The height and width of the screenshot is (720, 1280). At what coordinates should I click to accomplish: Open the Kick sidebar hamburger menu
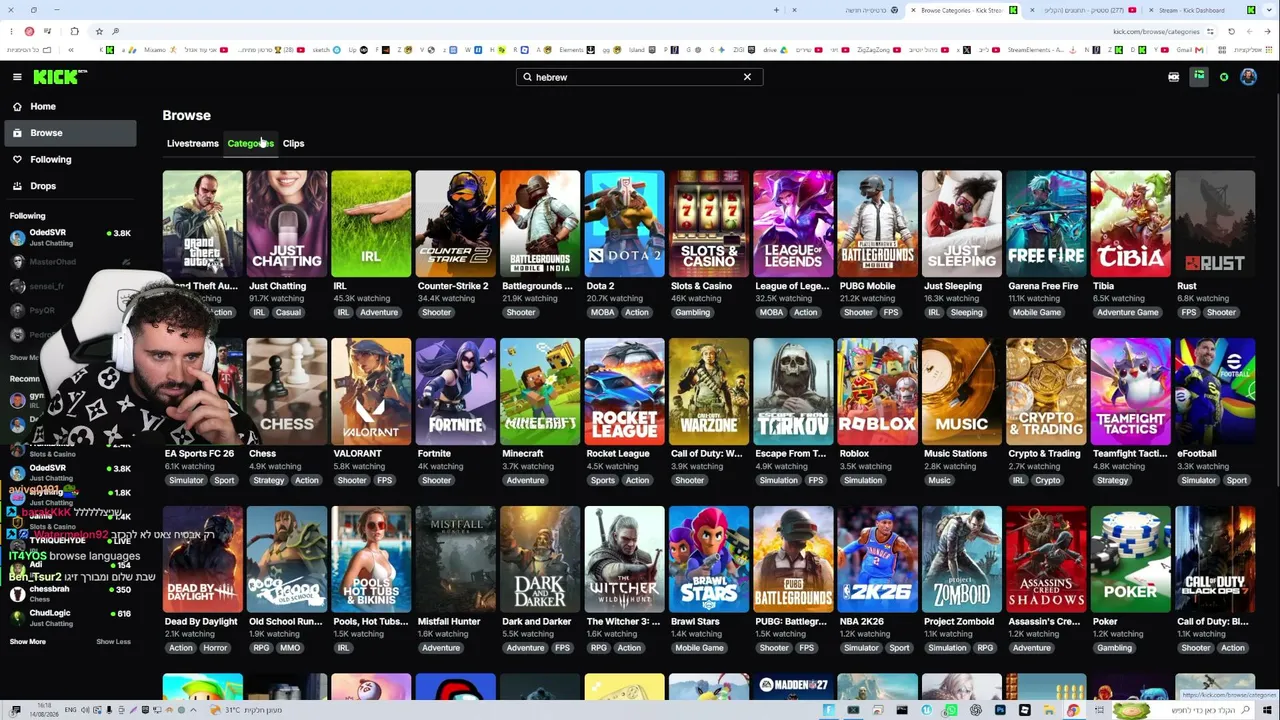pyautogui.click(x=17, y=77)
